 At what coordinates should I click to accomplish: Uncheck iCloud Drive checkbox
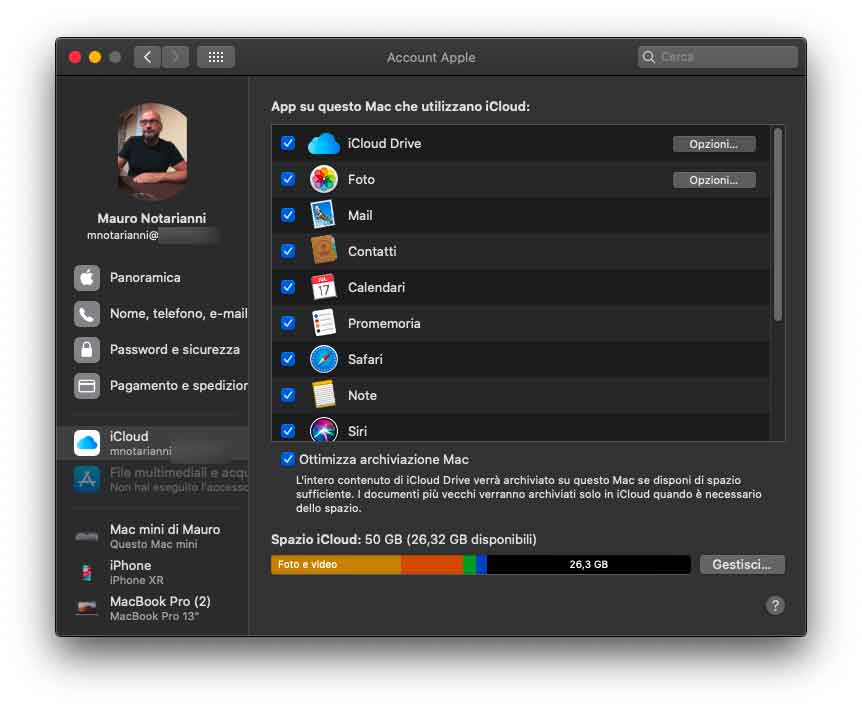288,143
